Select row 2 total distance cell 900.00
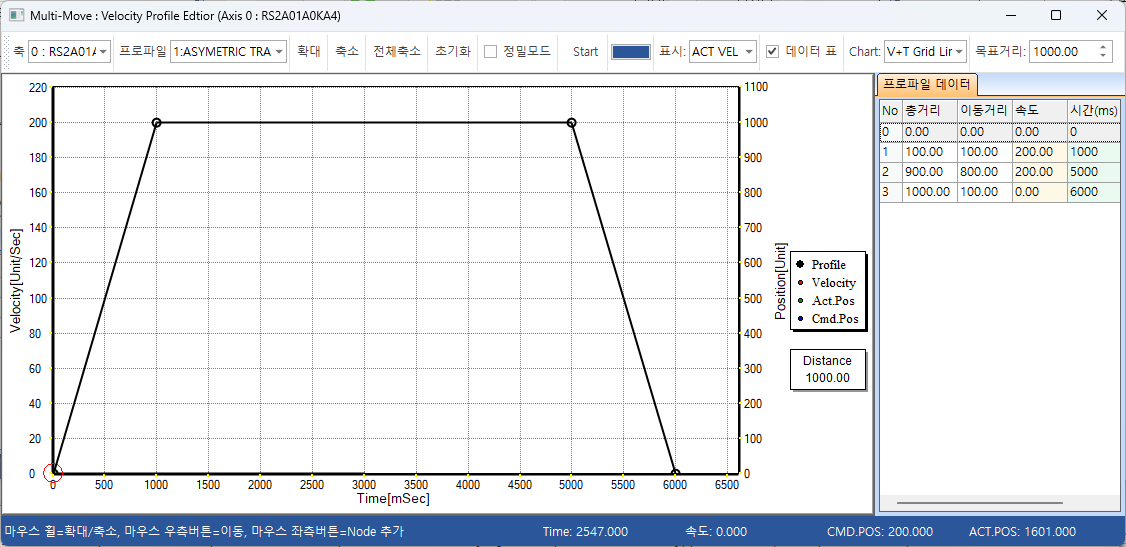Image resolution: width=1126 pixels, height=547 pixels. pyautogui.click(x=930, y=172)
